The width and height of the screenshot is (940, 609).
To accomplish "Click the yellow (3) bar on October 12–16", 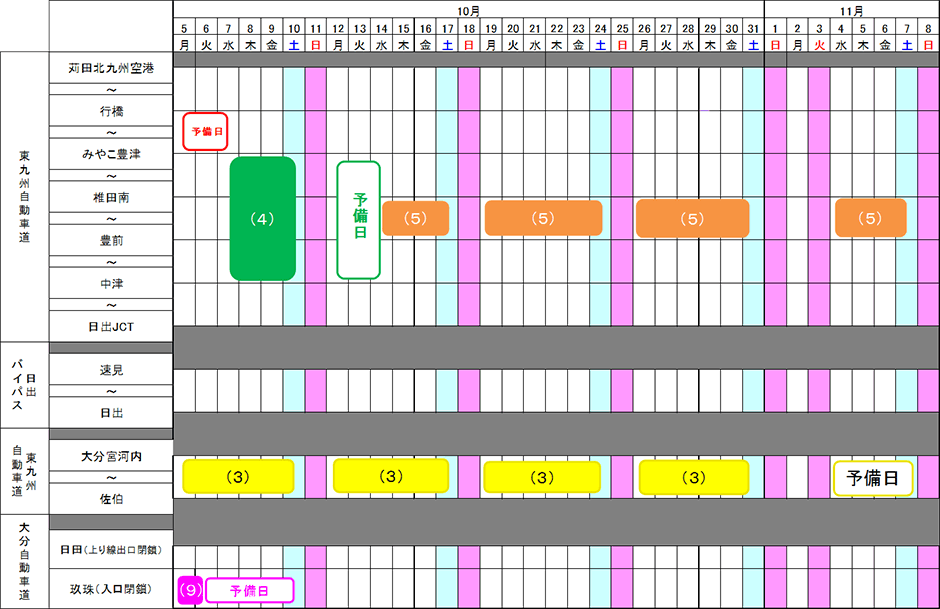I will (391, 476).
